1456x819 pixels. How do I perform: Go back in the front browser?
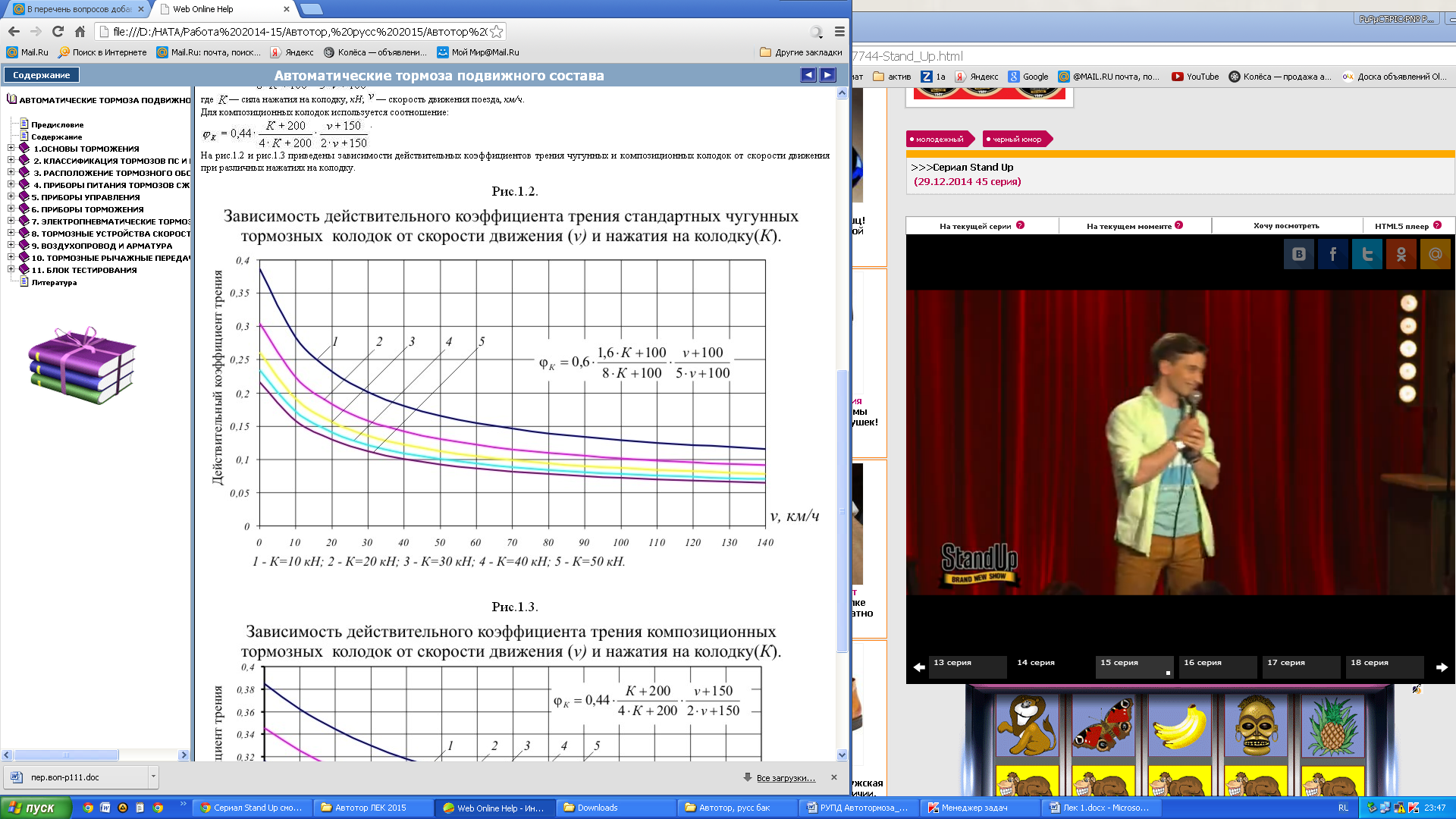[14, 32]
